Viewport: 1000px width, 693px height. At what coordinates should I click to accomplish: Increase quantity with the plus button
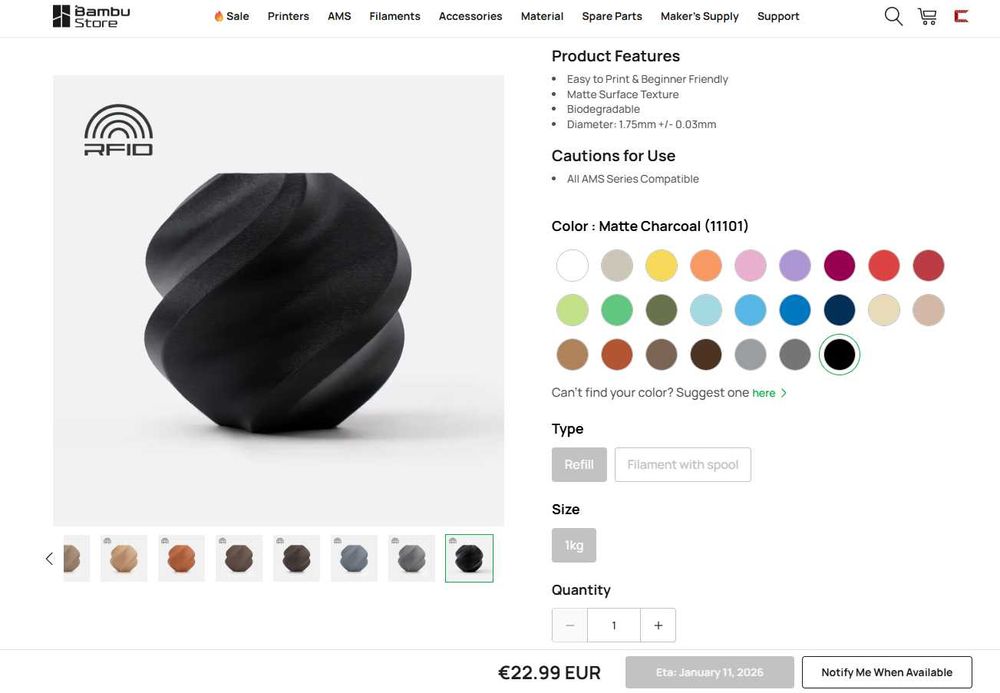(658, 625)
